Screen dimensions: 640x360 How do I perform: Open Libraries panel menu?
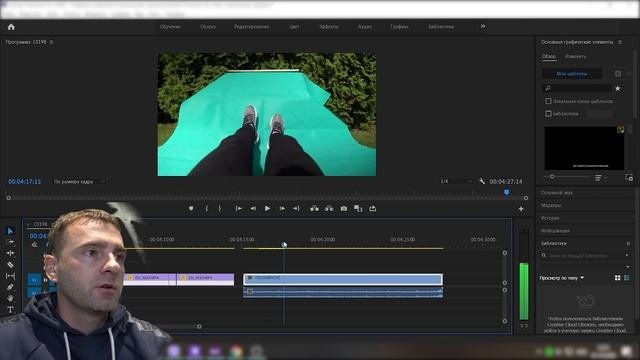pyautogui.click(x=628, y=244)
